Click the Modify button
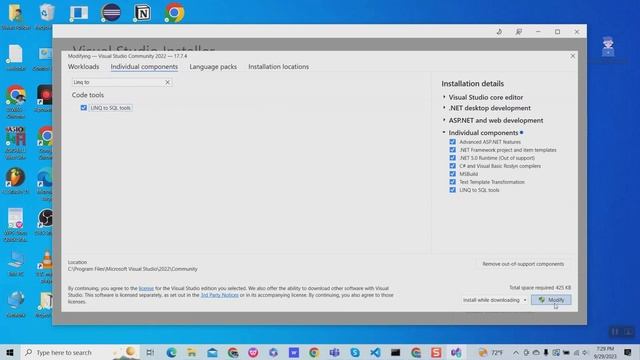This screenshot has height=360, width=640. coord(551,300)
